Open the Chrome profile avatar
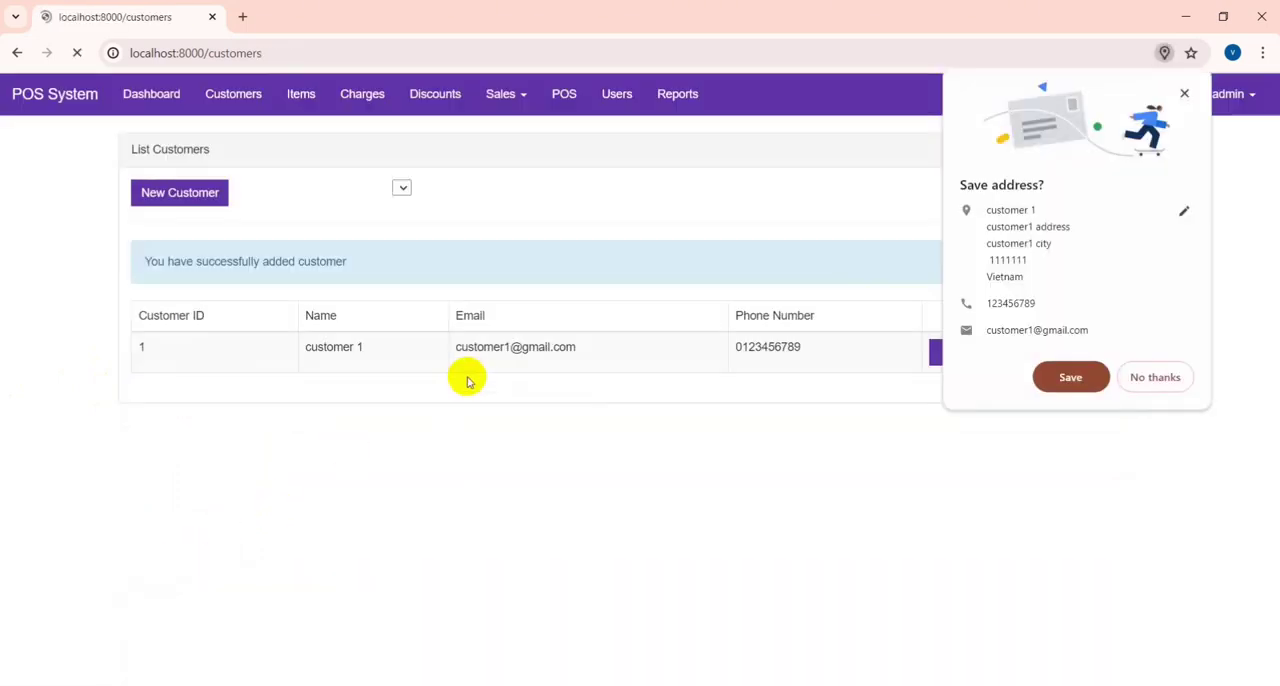The image size is (1280, 686). pyautogui.click(x=1232, y=53)
